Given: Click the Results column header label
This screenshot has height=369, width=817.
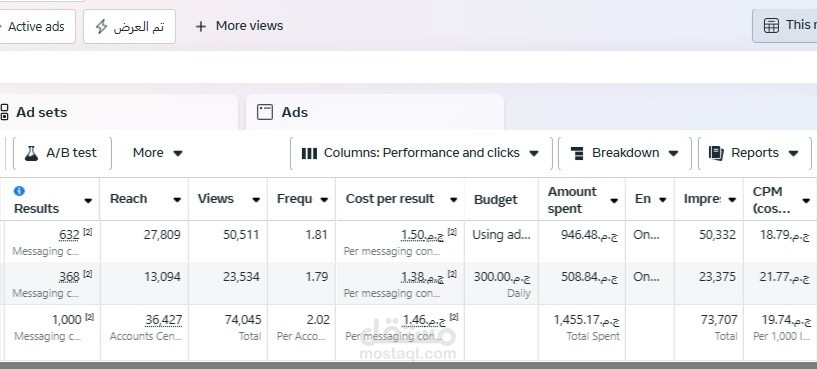Looking at the screenshot, I should pos(36,209).
